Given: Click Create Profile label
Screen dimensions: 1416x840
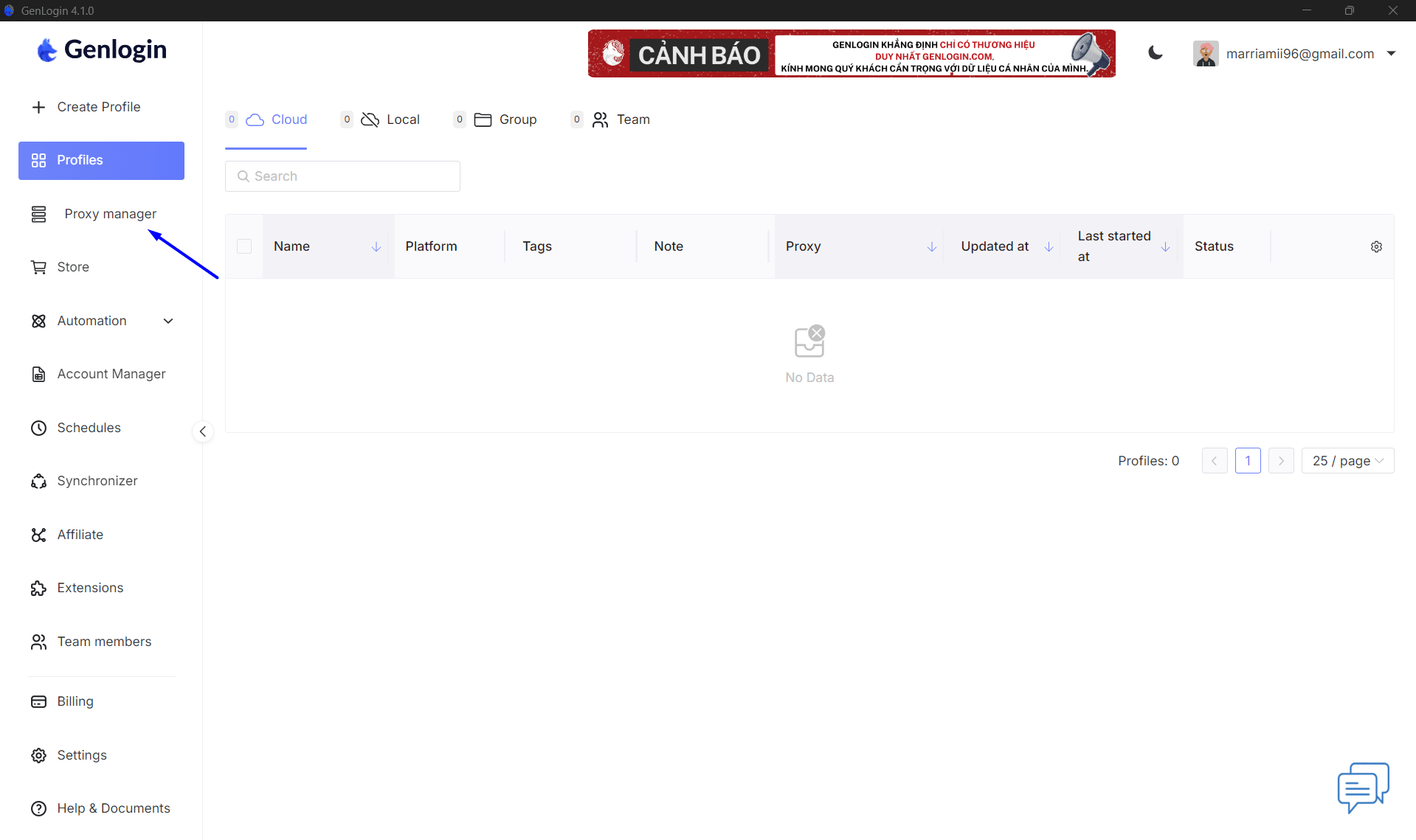Looking at the screenshot, I should coord(99,107).
